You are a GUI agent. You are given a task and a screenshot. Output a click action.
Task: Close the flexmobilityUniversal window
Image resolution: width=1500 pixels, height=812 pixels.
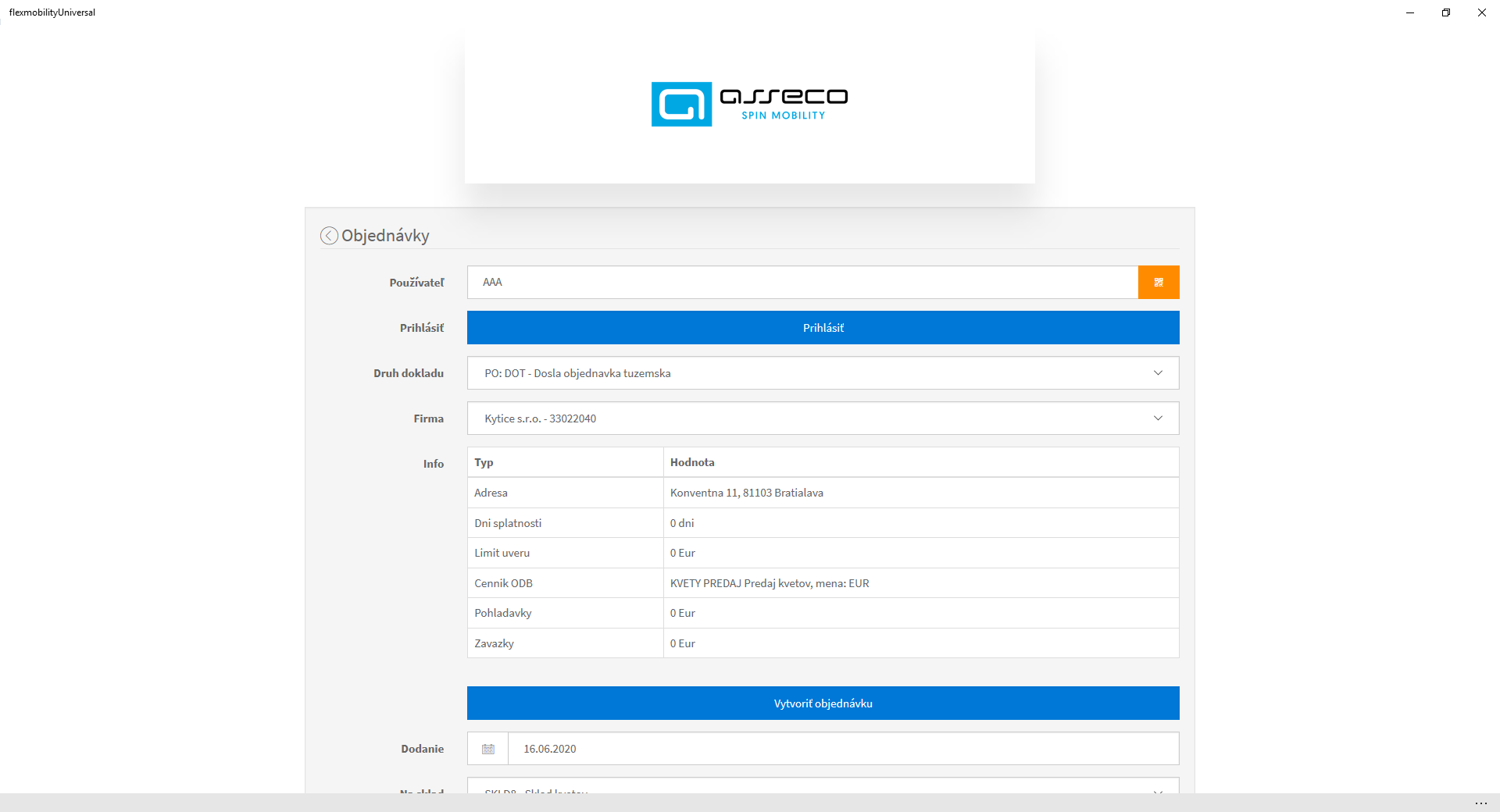pos(1482,12)
